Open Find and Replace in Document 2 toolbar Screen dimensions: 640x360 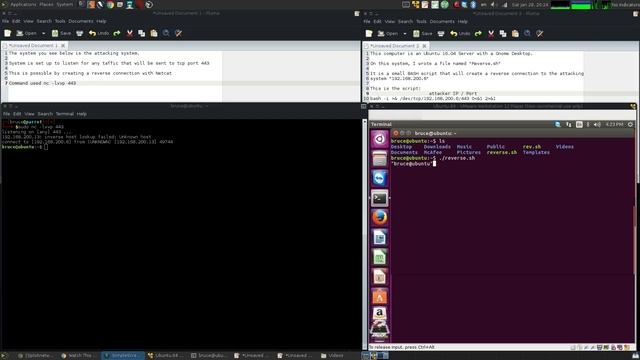540,33
